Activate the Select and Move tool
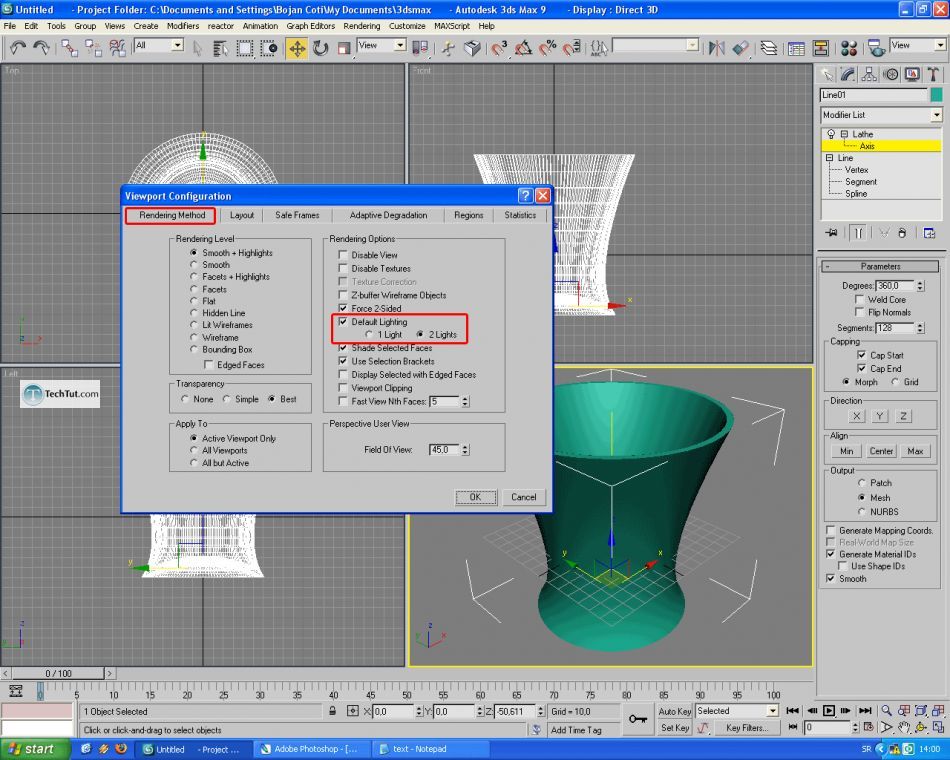The width and height of the screenshot is (950, 760). tap(297, 47)
